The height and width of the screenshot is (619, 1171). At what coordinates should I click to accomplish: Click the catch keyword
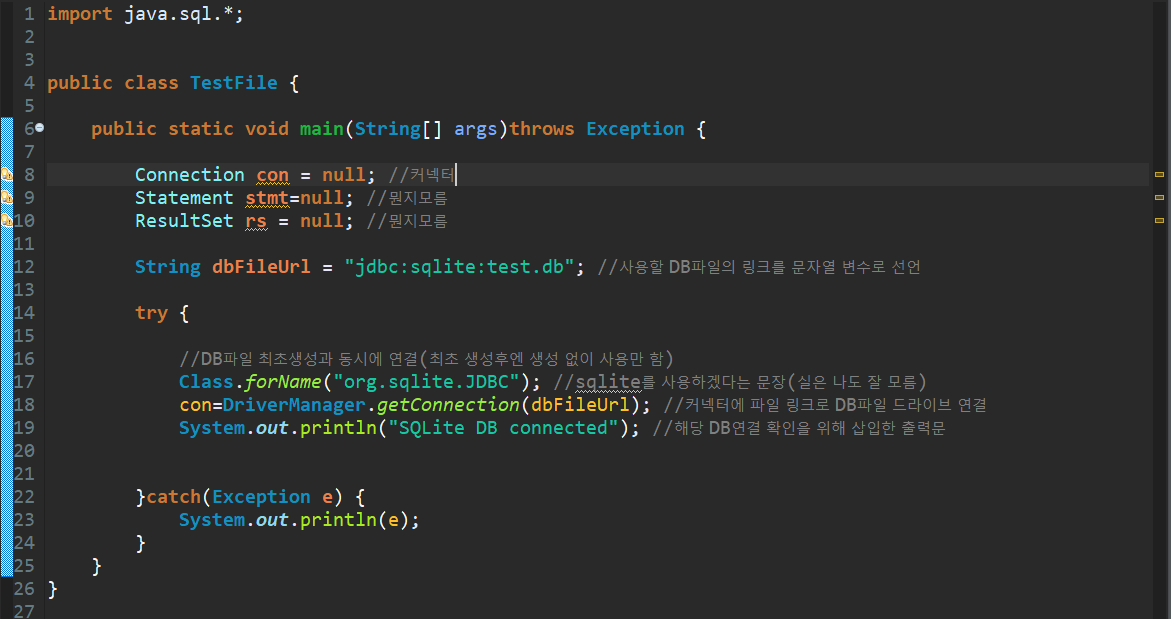[x=173, y=497]
